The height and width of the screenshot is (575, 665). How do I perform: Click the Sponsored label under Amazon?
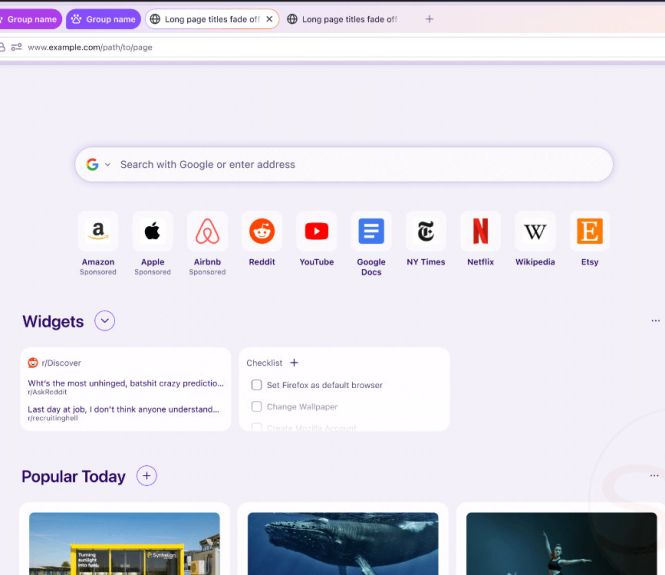tap(98, 272)
